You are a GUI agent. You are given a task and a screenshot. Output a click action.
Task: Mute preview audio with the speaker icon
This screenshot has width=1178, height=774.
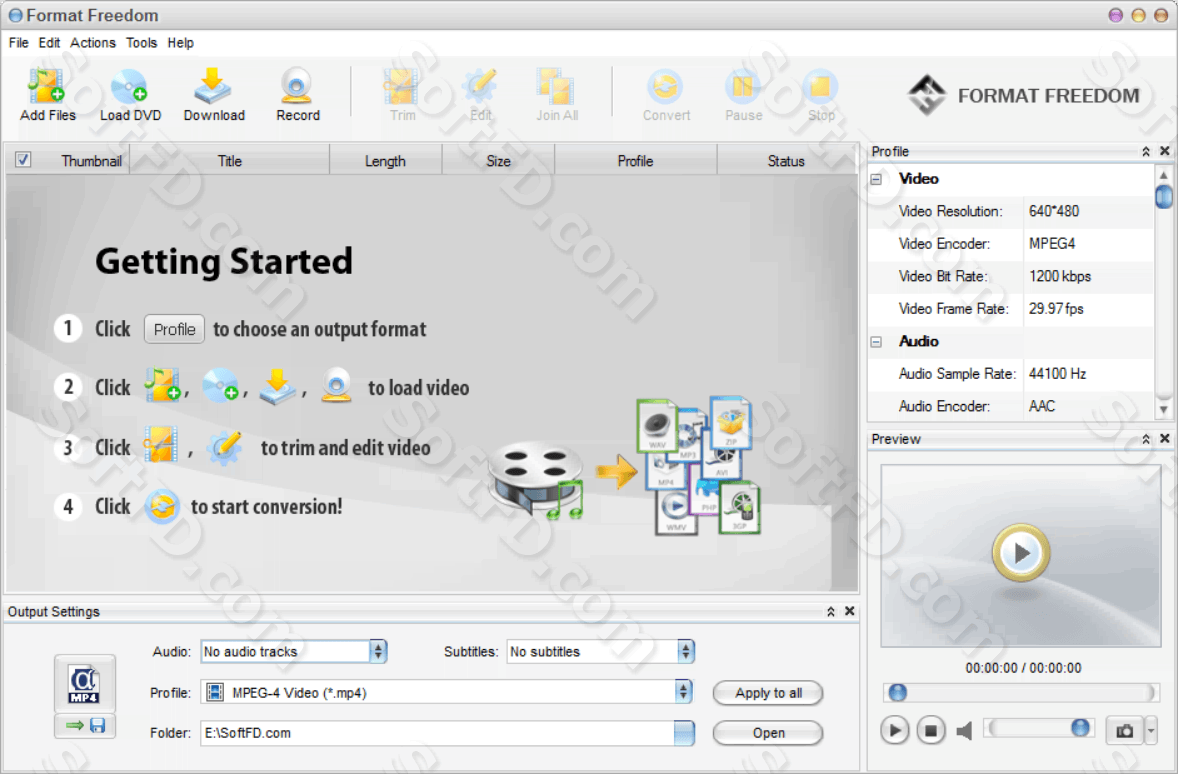tap(964, 730)
